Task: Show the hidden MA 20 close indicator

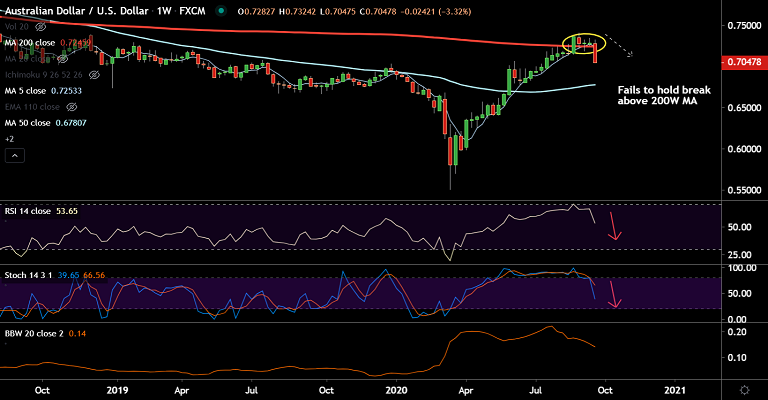Action: (62, 59)
